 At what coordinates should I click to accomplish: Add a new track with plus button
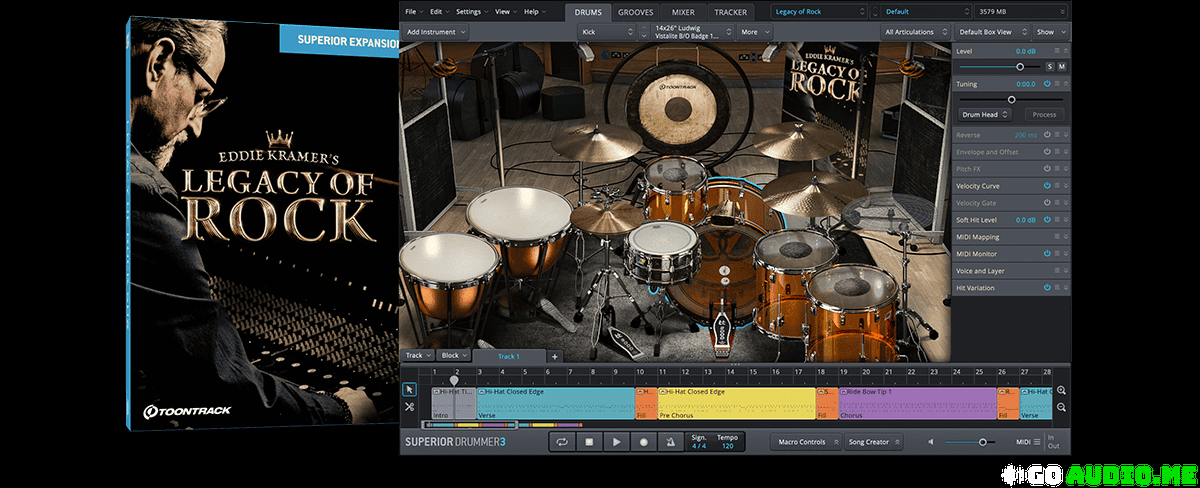(x=554, y=356)
